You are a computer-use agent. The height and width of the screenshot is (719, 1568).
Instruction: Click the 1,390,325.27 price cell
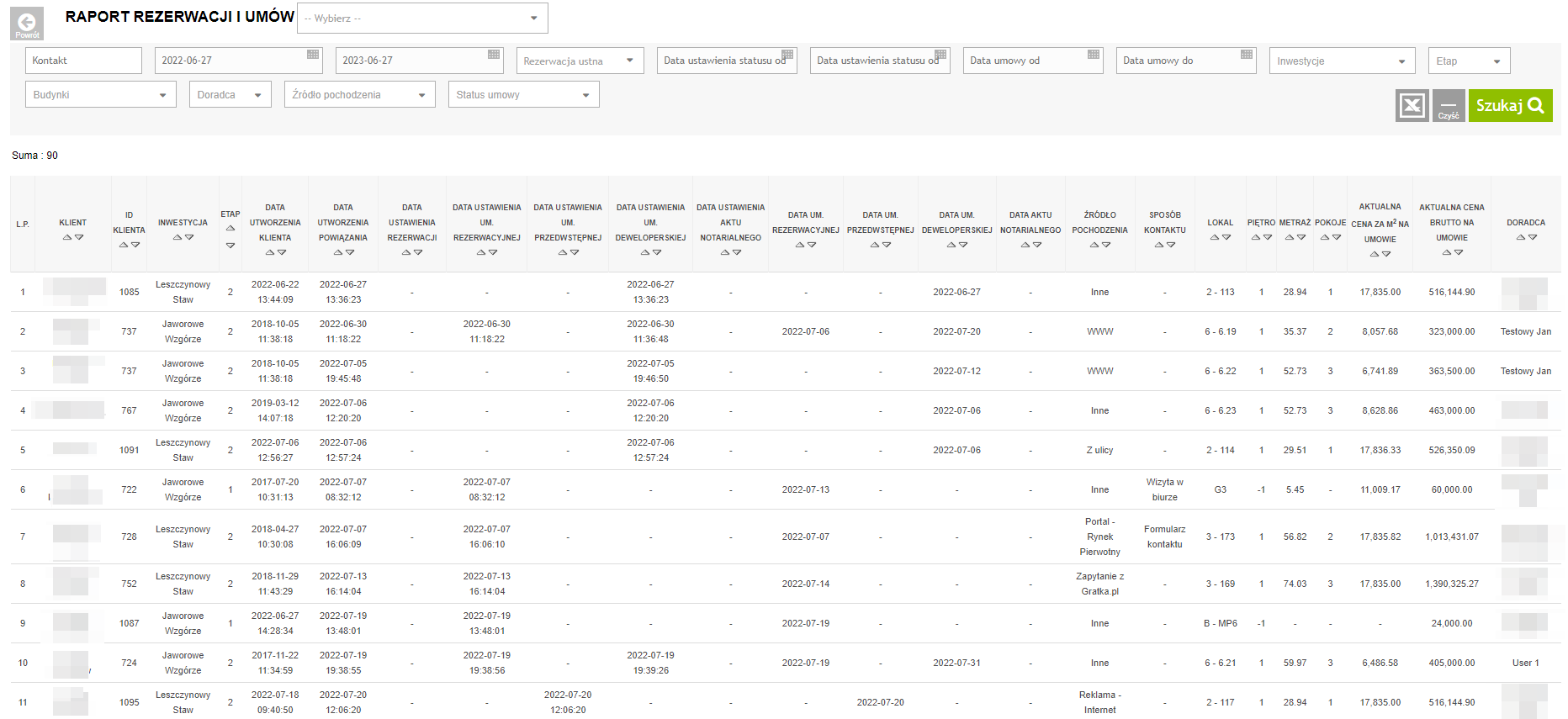pyautogui.click(x=1451, y=584)
